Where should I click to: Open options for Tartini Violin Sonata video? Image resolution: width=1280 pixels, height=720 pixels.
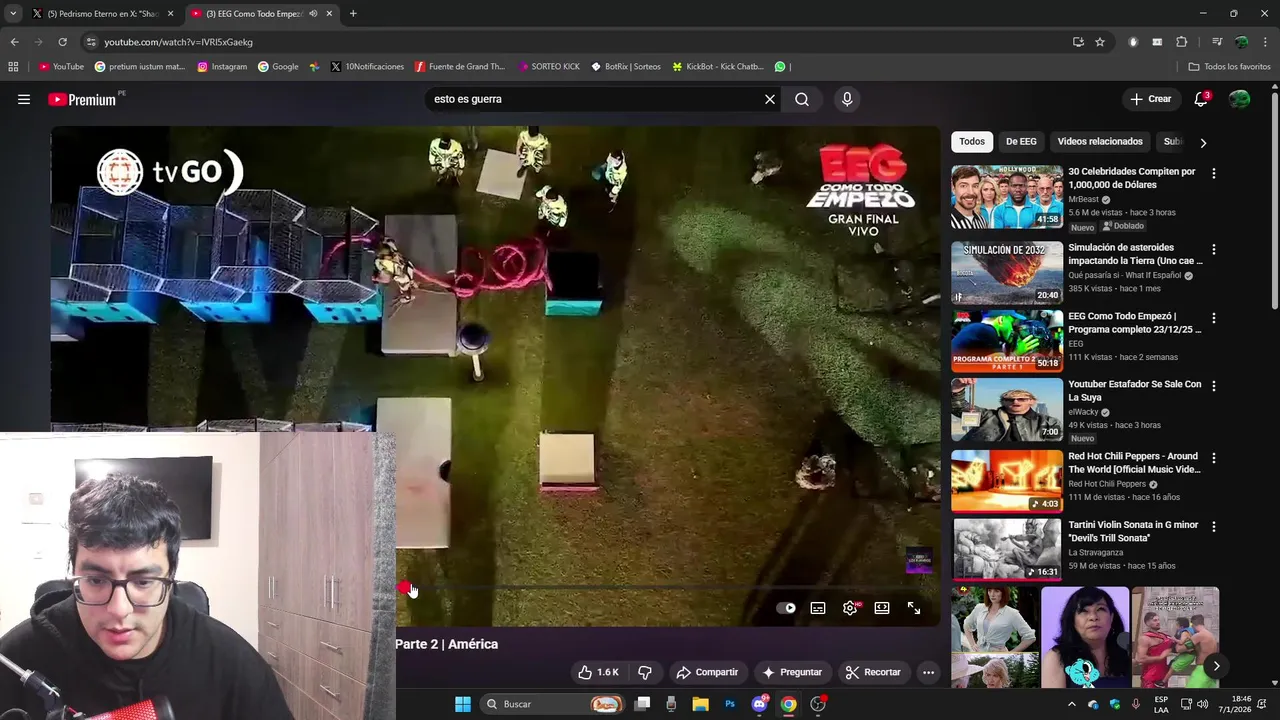[1214, 526]
